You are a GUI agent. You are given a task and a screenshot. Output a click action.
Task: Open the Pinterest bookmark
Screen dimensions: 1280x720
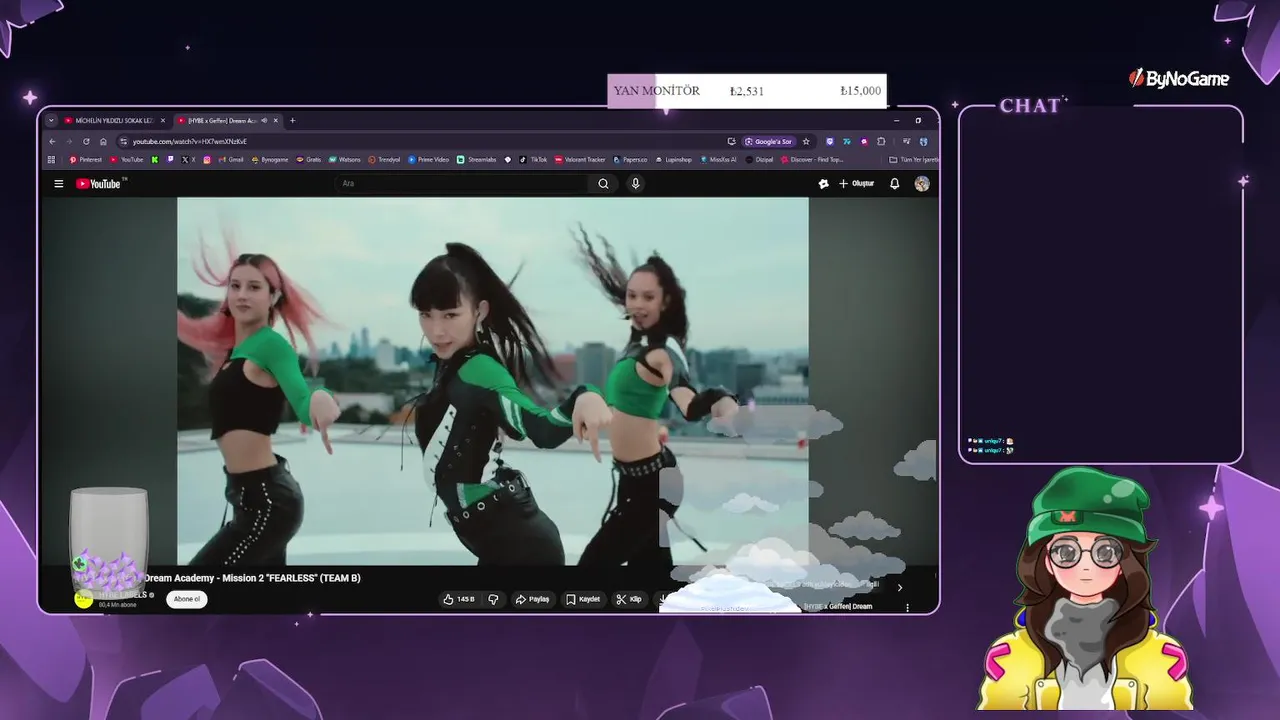click(86, 160)
